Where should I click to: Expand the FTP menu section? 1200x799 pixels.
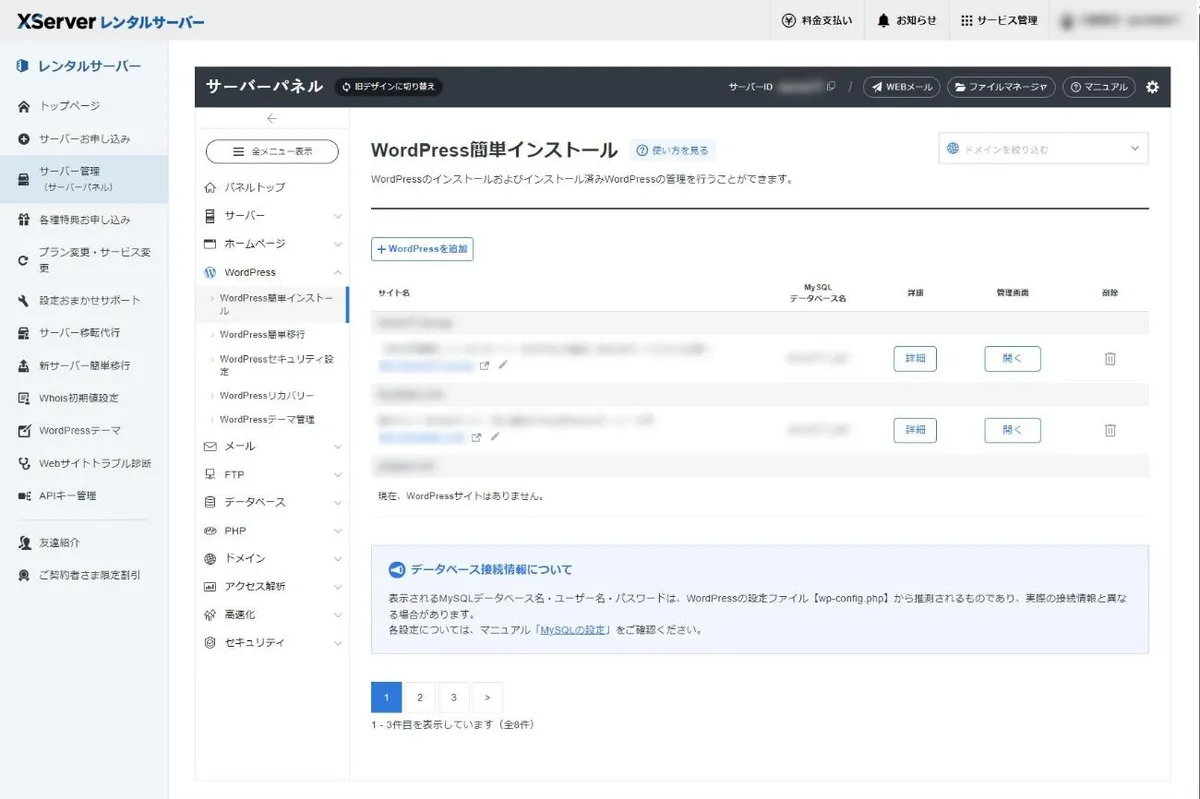272,474
